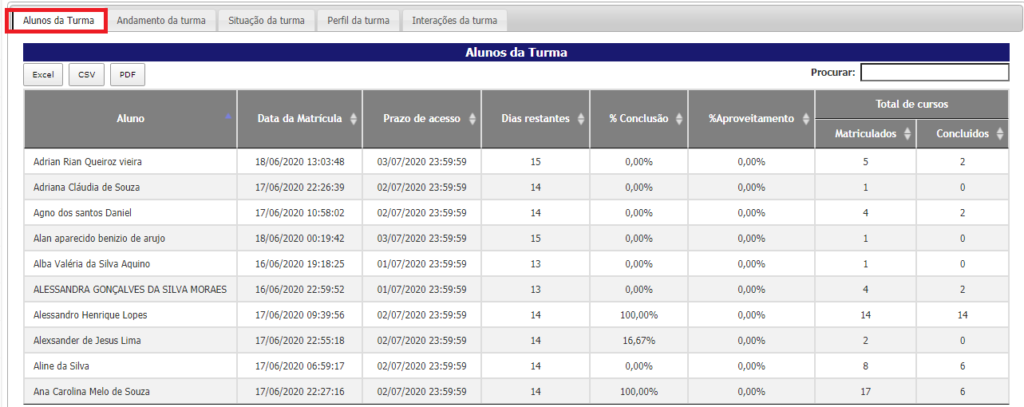Select Interações da turma tab
The image size is (1024, 407).
point(454,20)
